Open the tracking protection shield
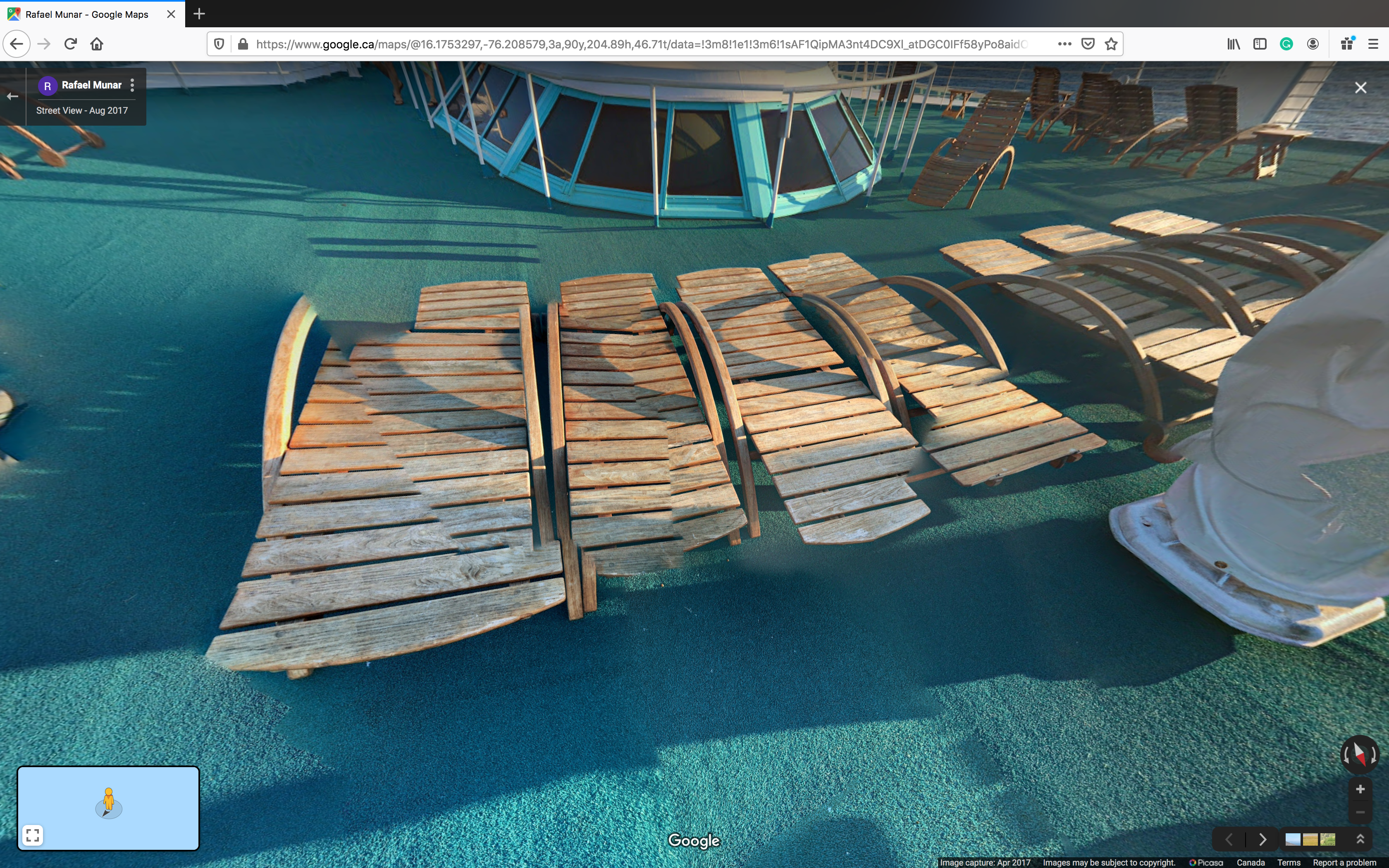The image size is (1389, 868). 219,44
